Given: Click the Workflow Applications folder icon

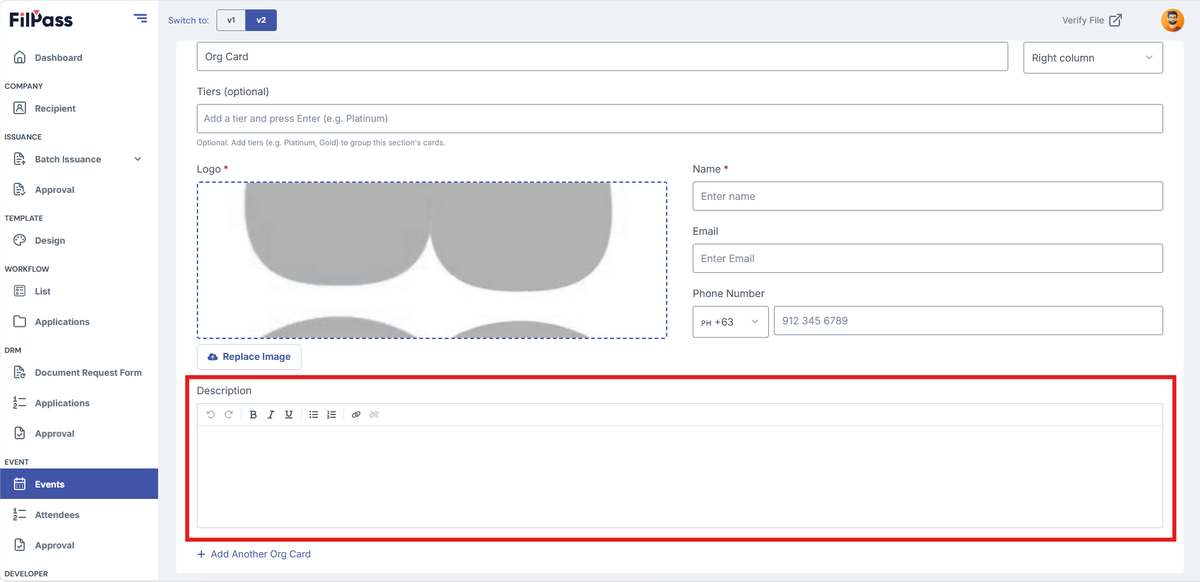Looking at the screenshot, I should [x=20, y=322].
